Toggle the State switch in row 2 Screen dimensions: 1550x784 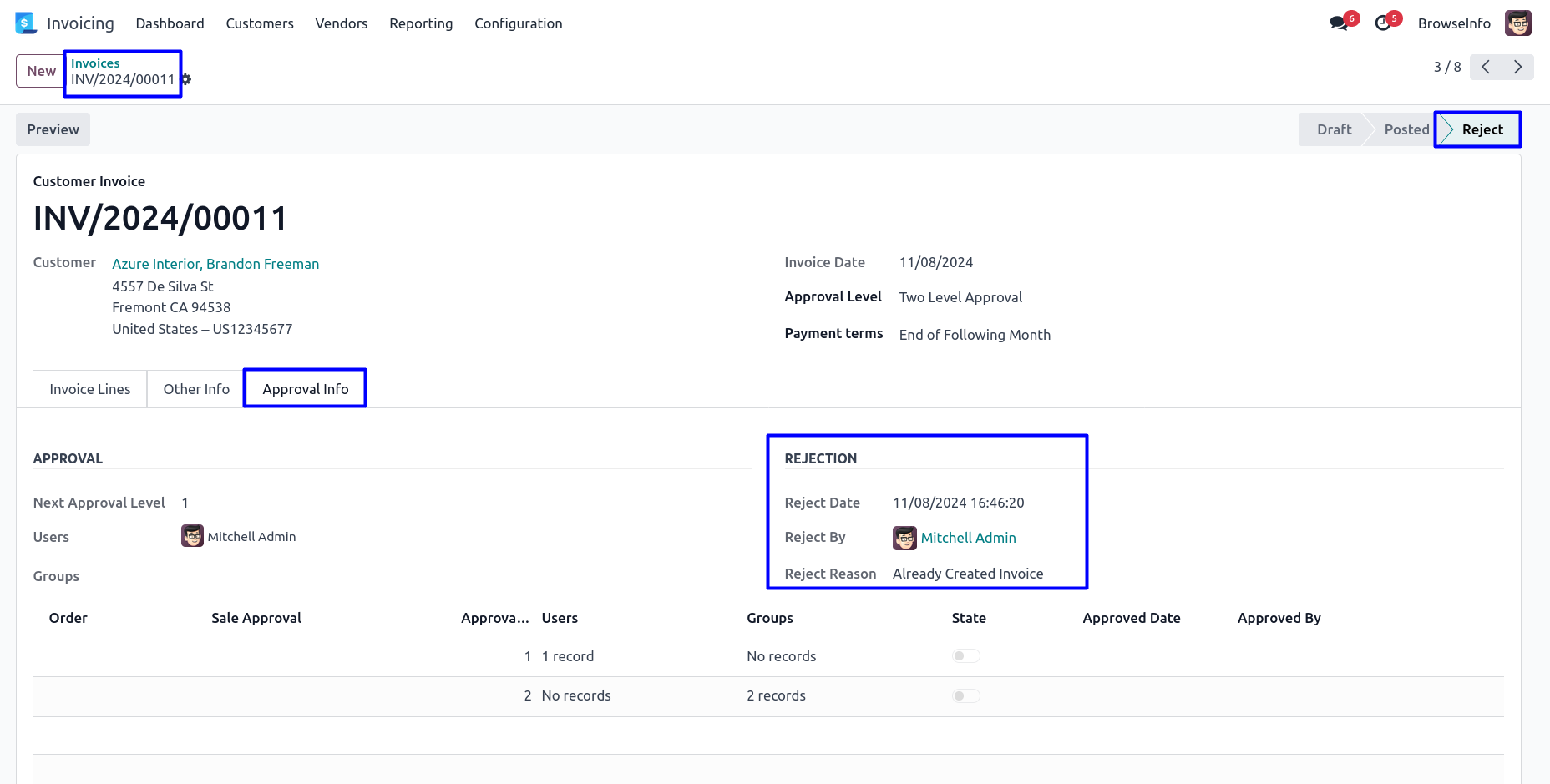click(965, 695)
